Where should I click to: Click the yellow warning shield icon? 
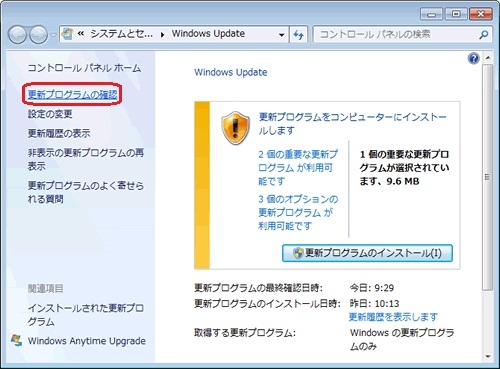click(x=236, y=128)
